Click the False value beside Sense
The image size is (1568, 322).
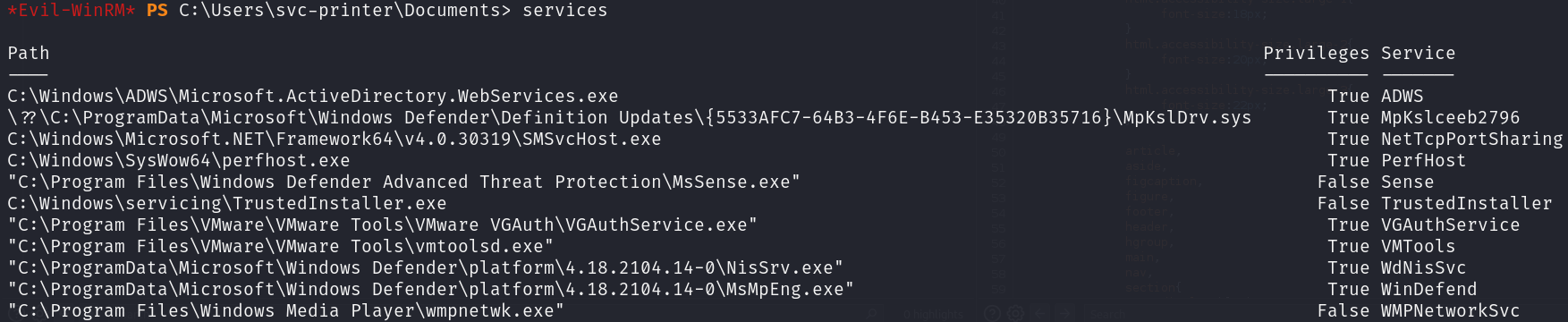[x=1343, y=182]
